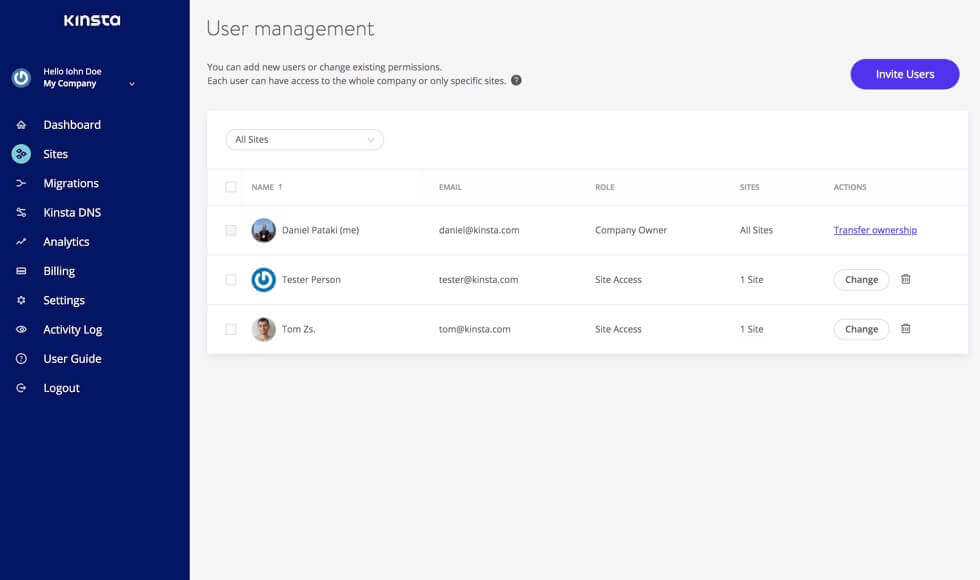Check the select-all box in the table header
Screen dimensions: 980x580
point(231,186)
